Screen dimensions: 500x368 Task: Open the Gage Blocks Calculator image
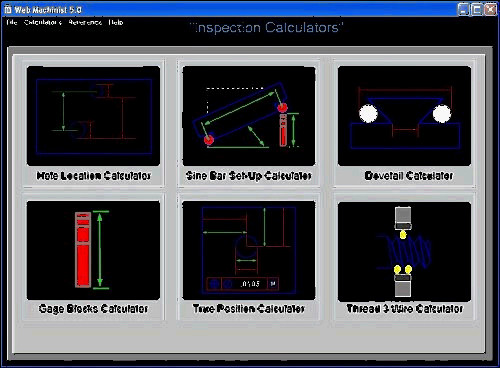(93, 250)
